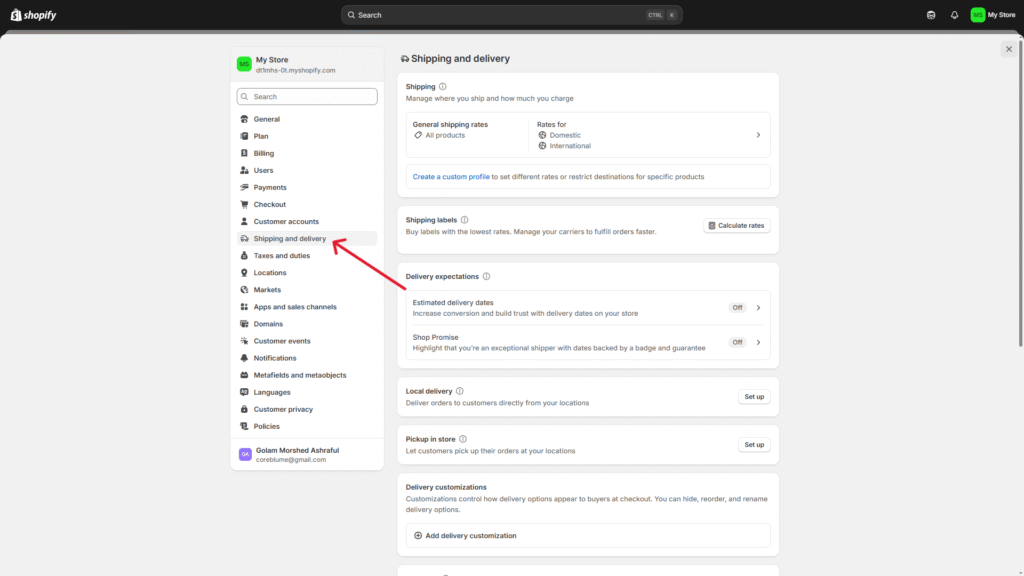1024x576 pixels.
Task: Expand the General shipping rates chevron
Action: click(758, 135)
